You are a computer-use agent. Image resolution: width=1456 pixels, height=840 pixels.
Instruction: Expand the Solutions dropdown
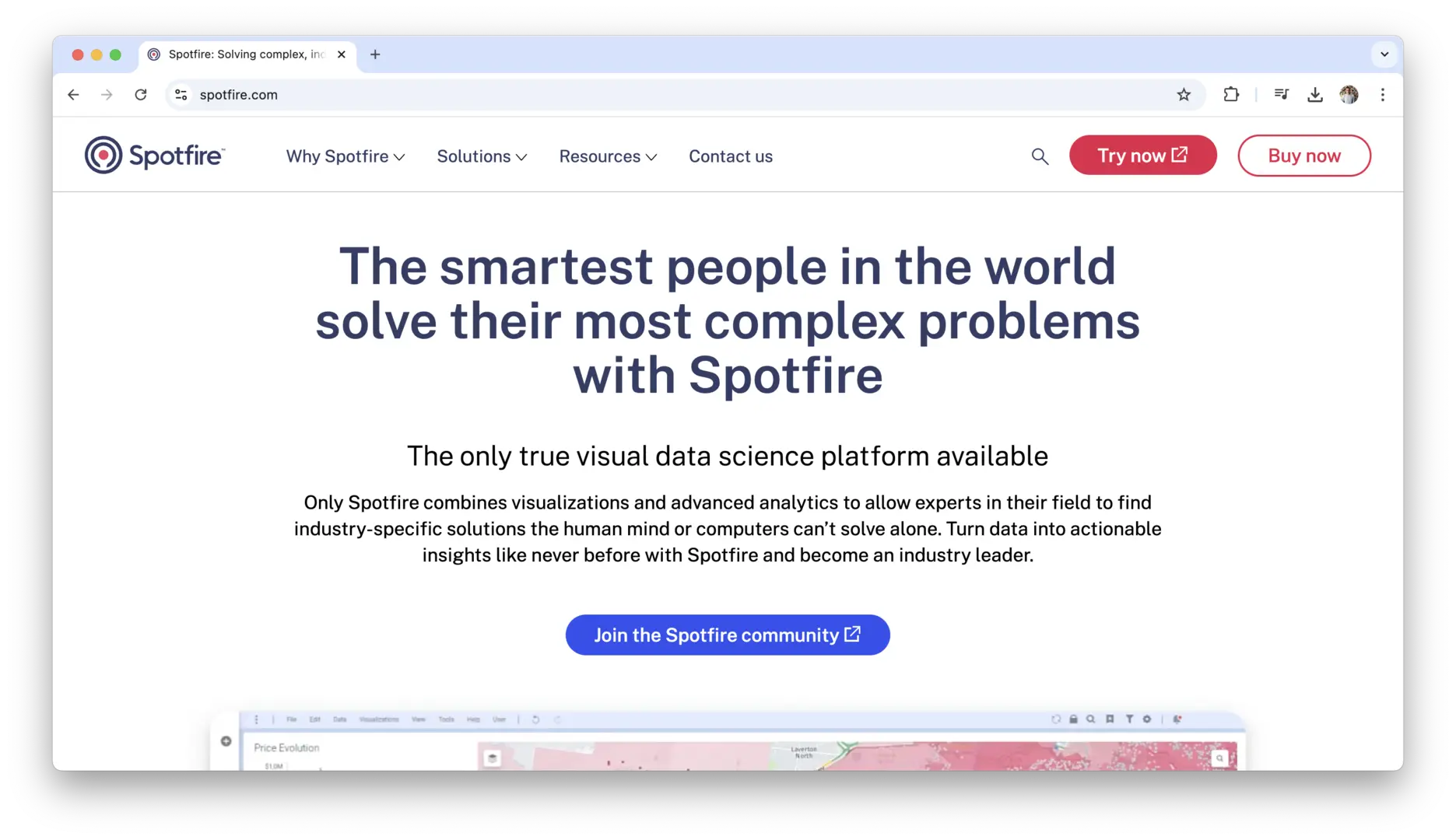coord(482,156)
